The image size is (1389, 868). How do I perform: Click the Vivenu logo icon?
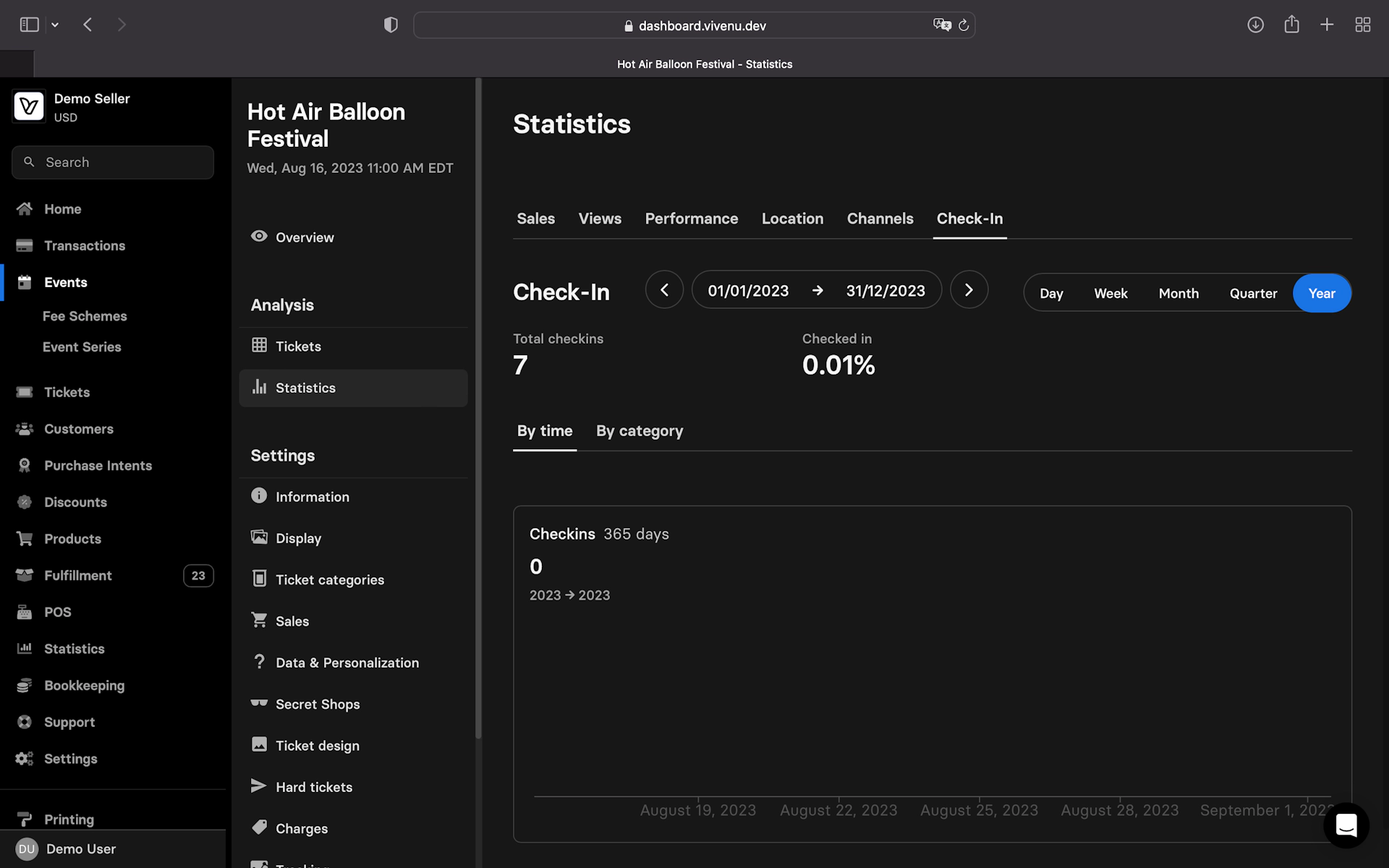29,107
